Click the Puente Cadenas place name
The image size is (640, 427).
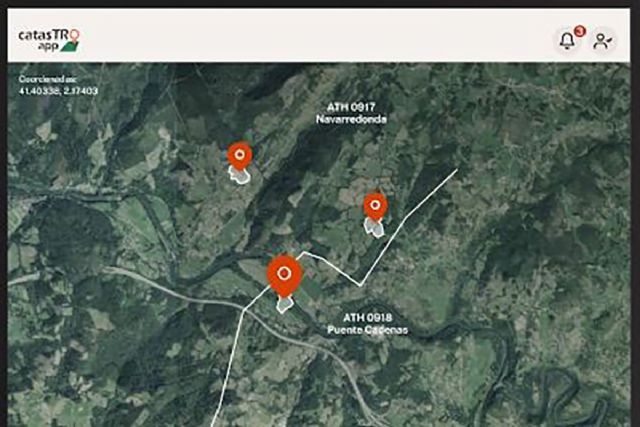coord(367,330)
